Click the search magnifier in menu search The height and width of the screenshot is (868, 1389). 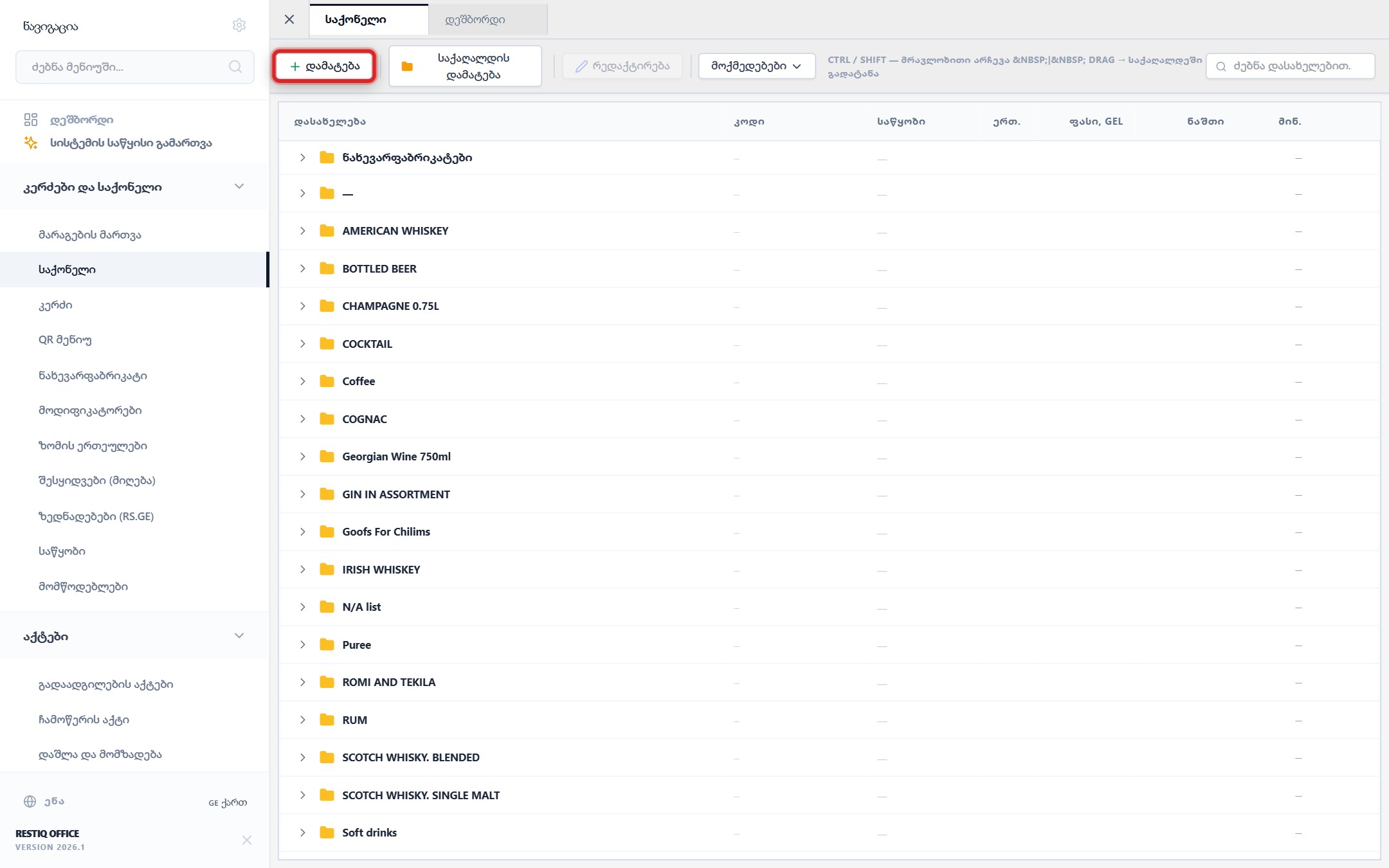pos(235,67)
